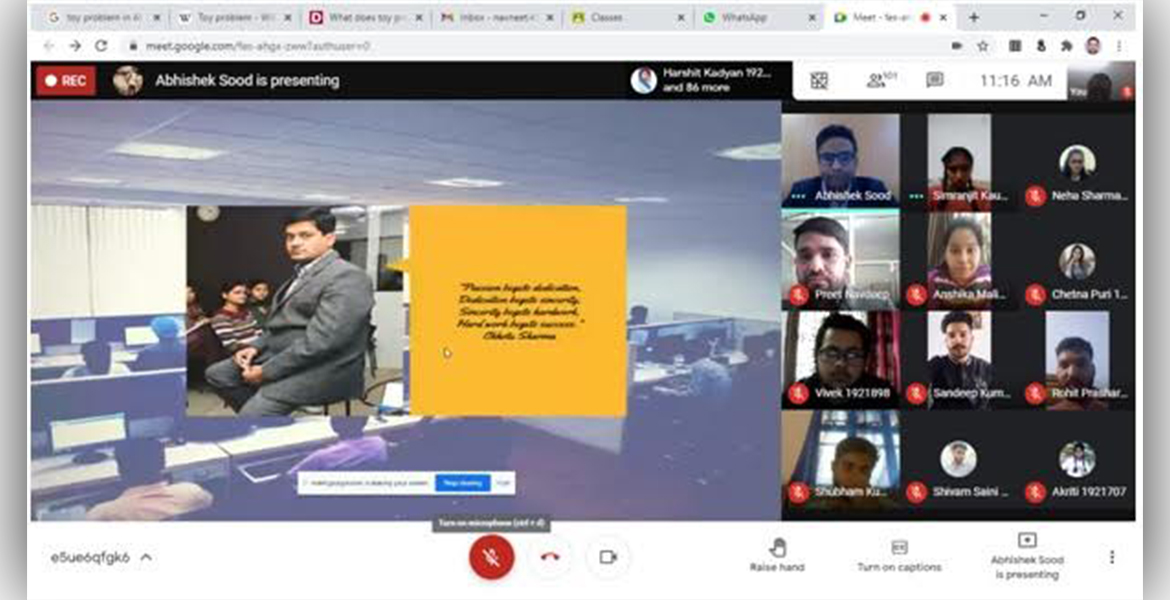This screenshot has height=600, width=1170.
Task: Open the Chrome profile avatar
Action: (1093, 46)
